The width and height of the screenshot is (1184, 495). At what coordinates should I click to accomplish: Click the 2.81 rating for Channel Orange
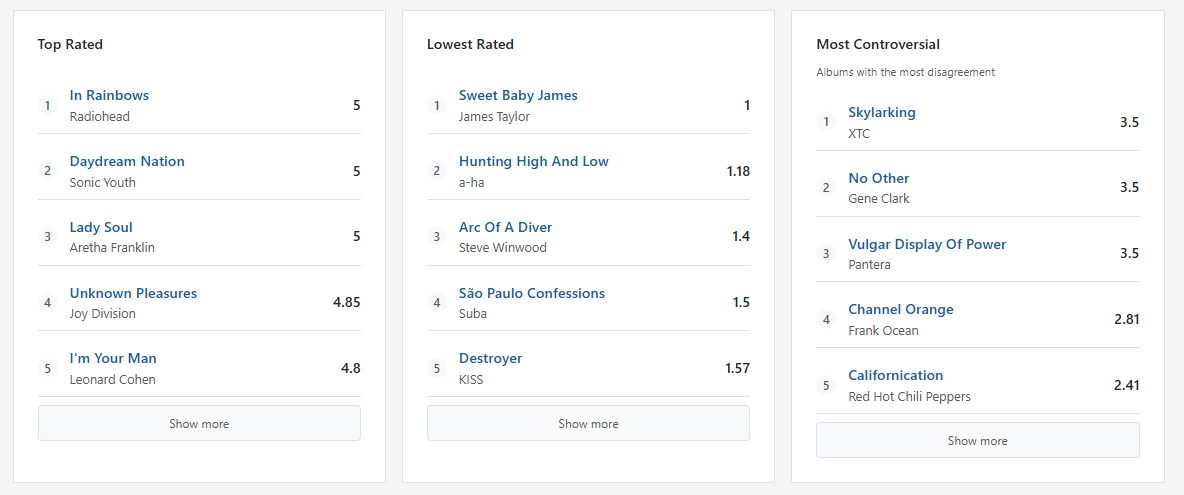point(1127,319)
